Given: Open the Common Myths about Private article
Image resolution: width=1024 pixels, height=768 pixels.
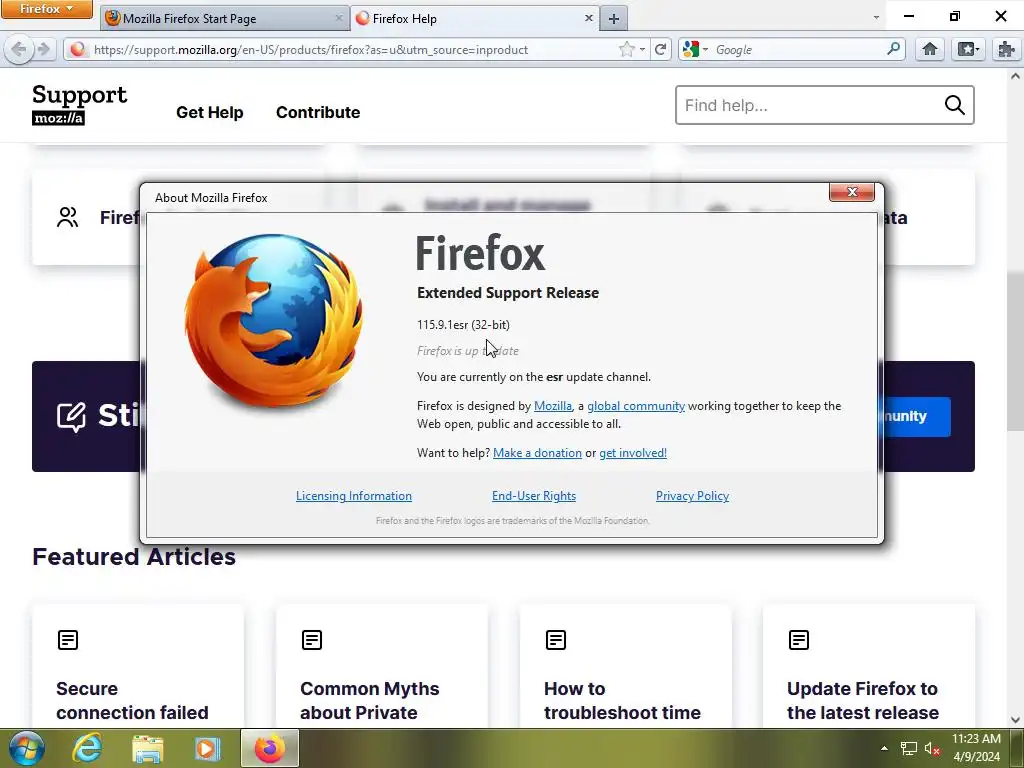Looking at the screenshot, I should [370, 700].
